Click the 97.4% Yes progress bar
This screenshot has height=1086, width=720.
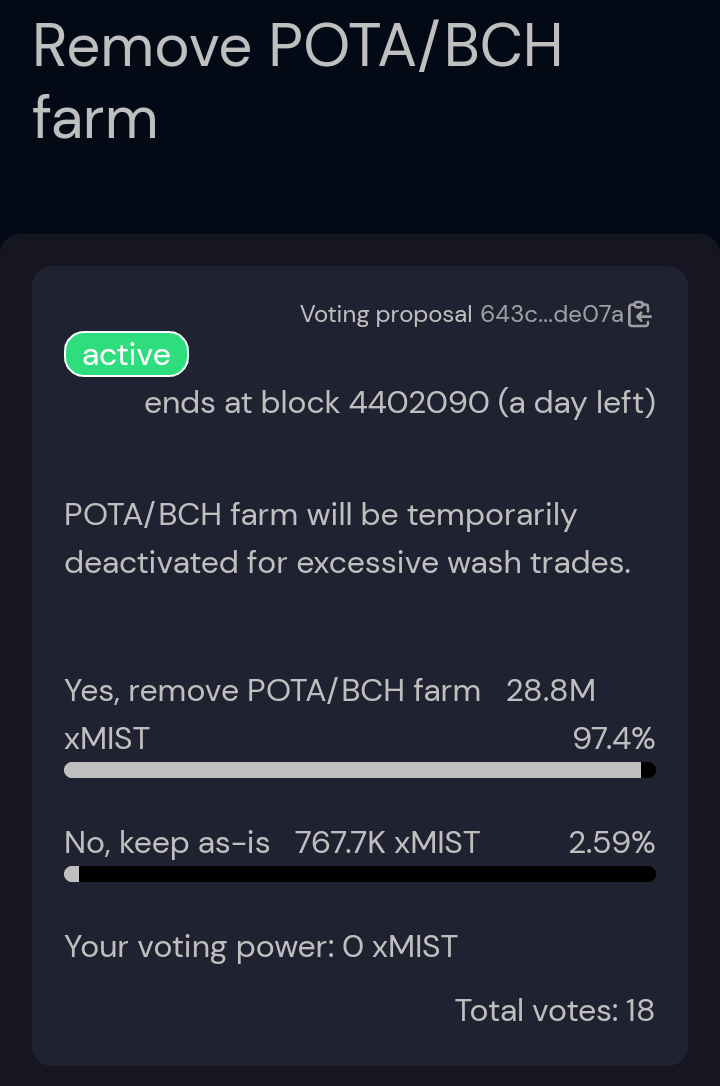(x=359, y=770)
